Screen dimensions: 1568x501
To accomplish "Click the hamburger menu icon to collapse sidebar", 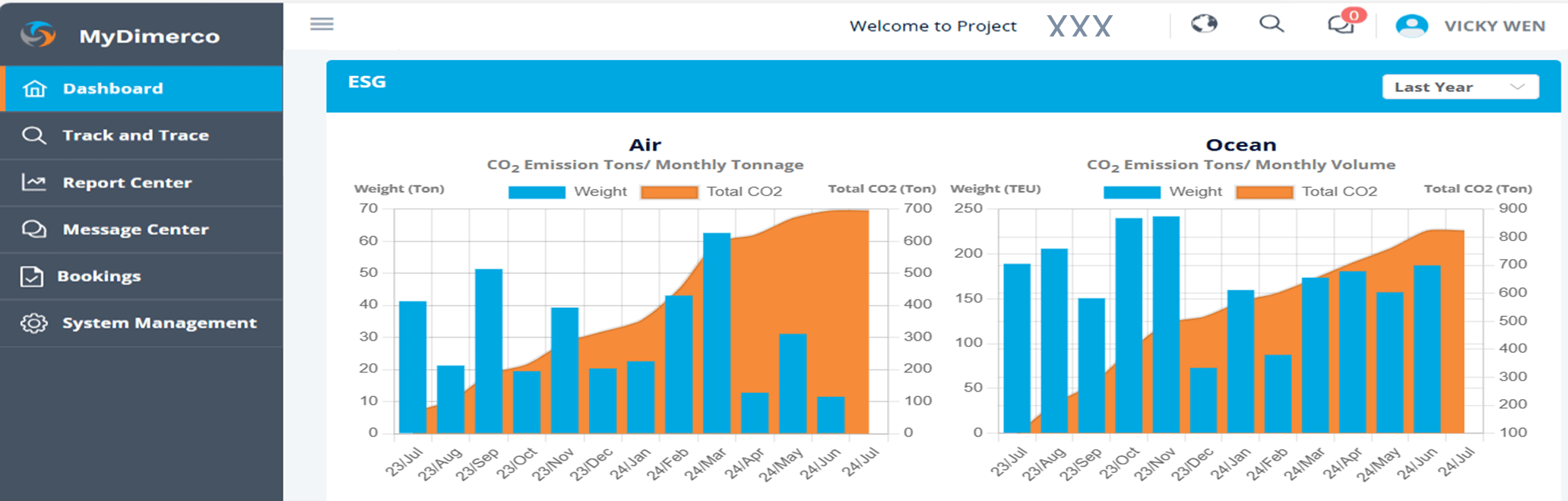I will pos(322,24).
